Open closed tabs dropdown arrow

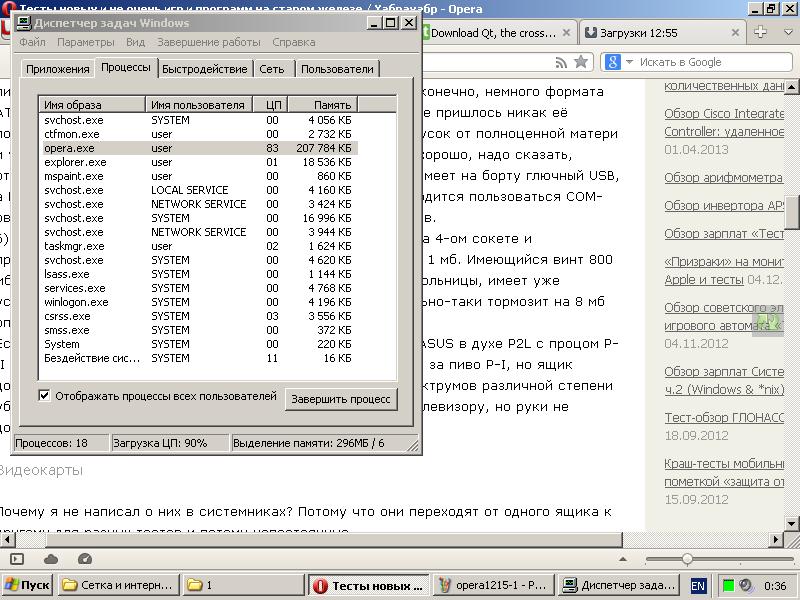coord(788,32)
